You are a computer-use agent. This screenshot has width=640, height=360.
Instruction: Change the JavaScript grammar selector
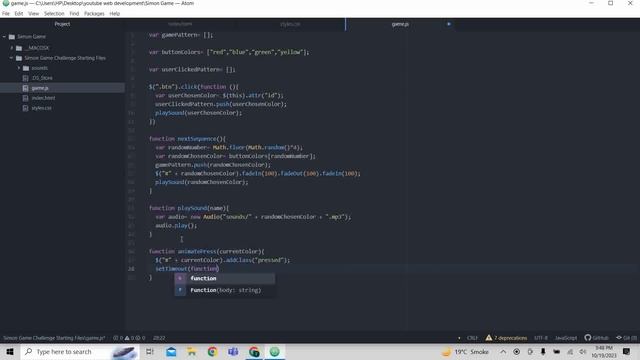(x=566, y=338)
